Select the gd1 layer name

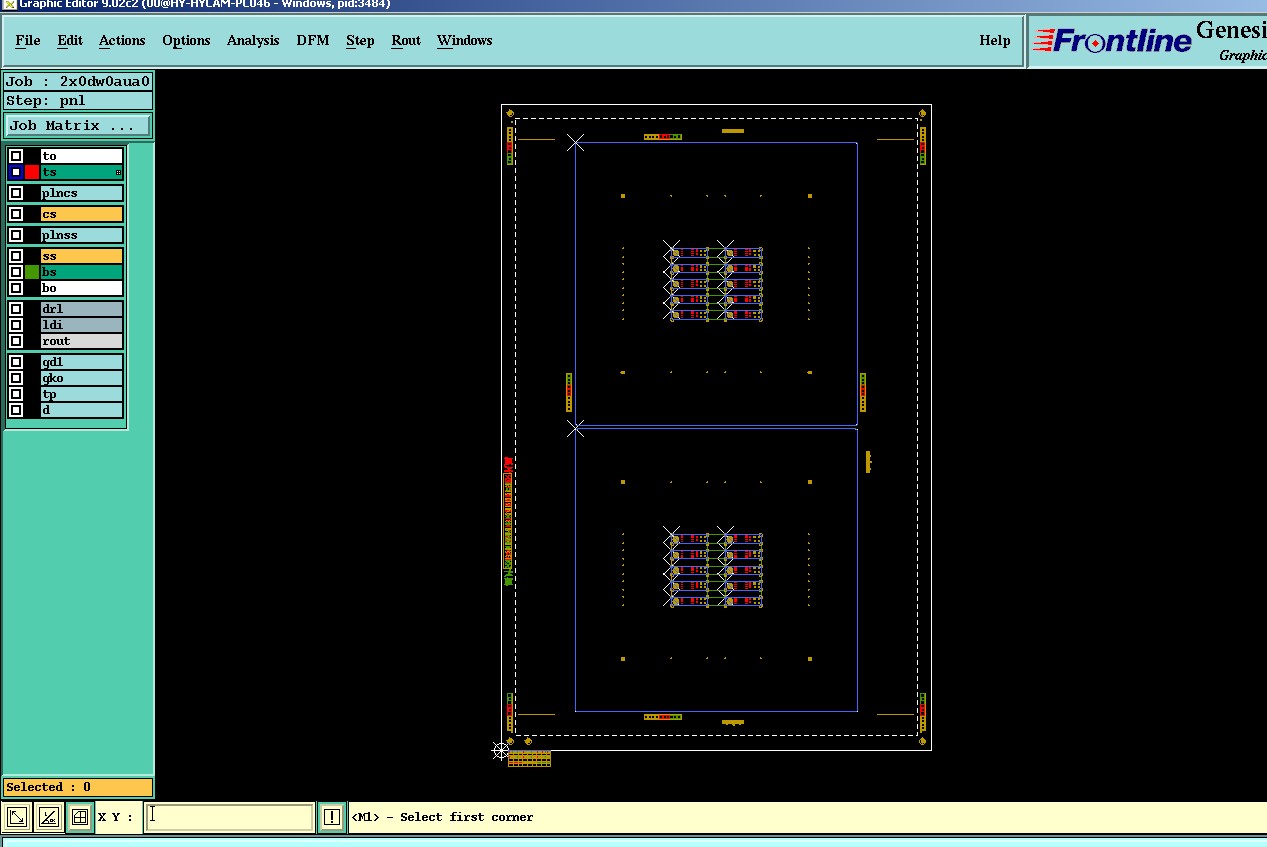(81, 362)
